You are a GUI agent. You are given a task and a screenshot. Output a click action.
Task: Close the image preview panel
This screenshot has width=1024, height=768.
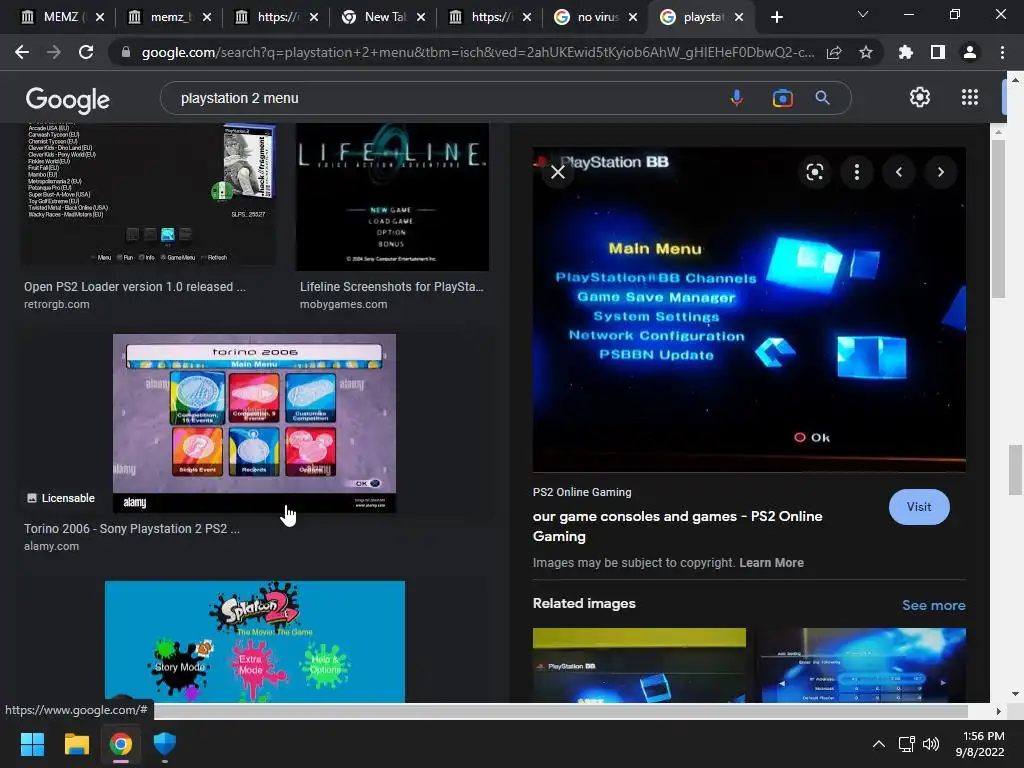558,172
